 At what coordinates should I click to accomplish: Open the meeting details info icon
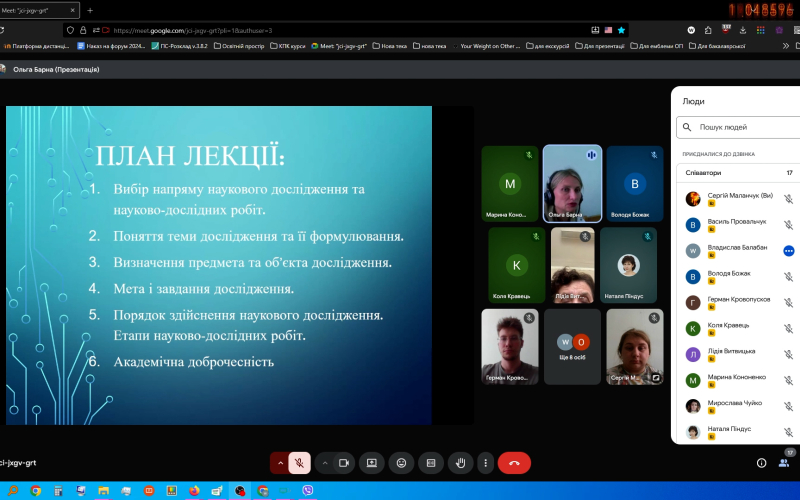[x=761, y=463]
